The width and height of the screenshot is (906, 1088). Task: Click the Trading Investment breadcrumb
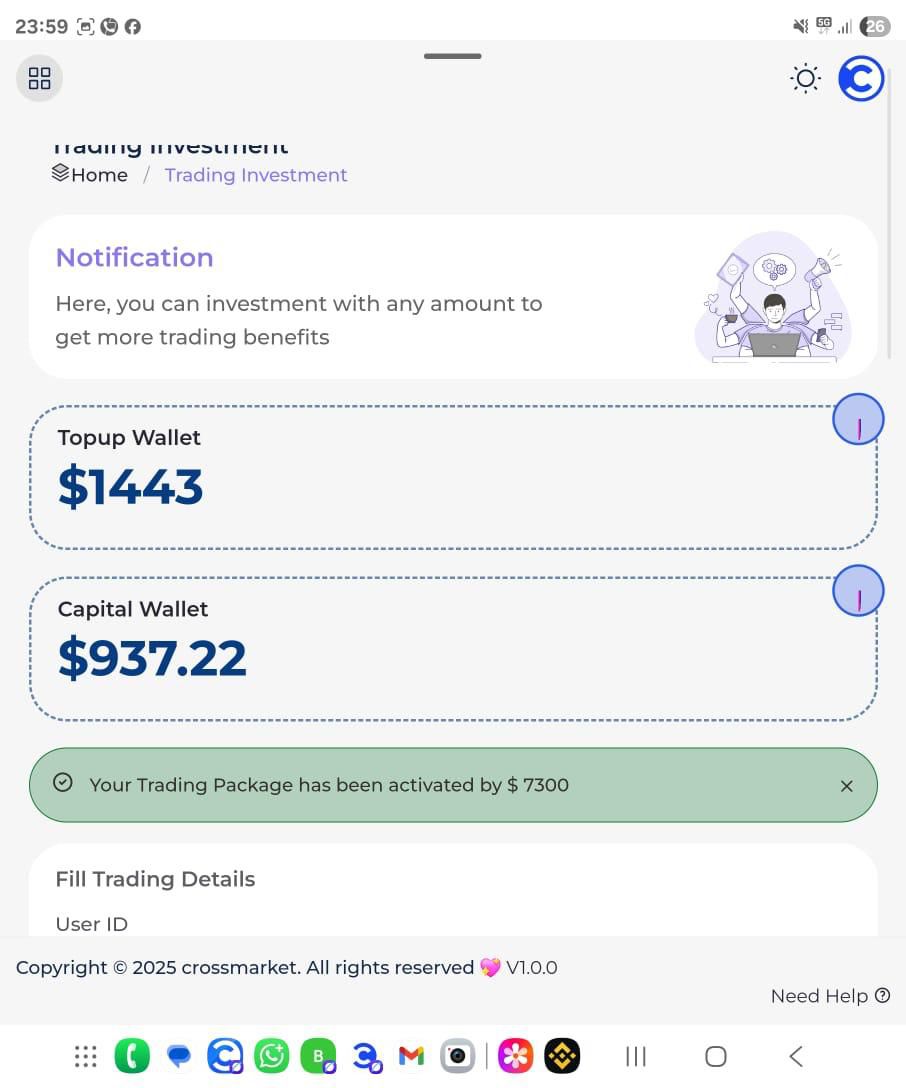256,175
